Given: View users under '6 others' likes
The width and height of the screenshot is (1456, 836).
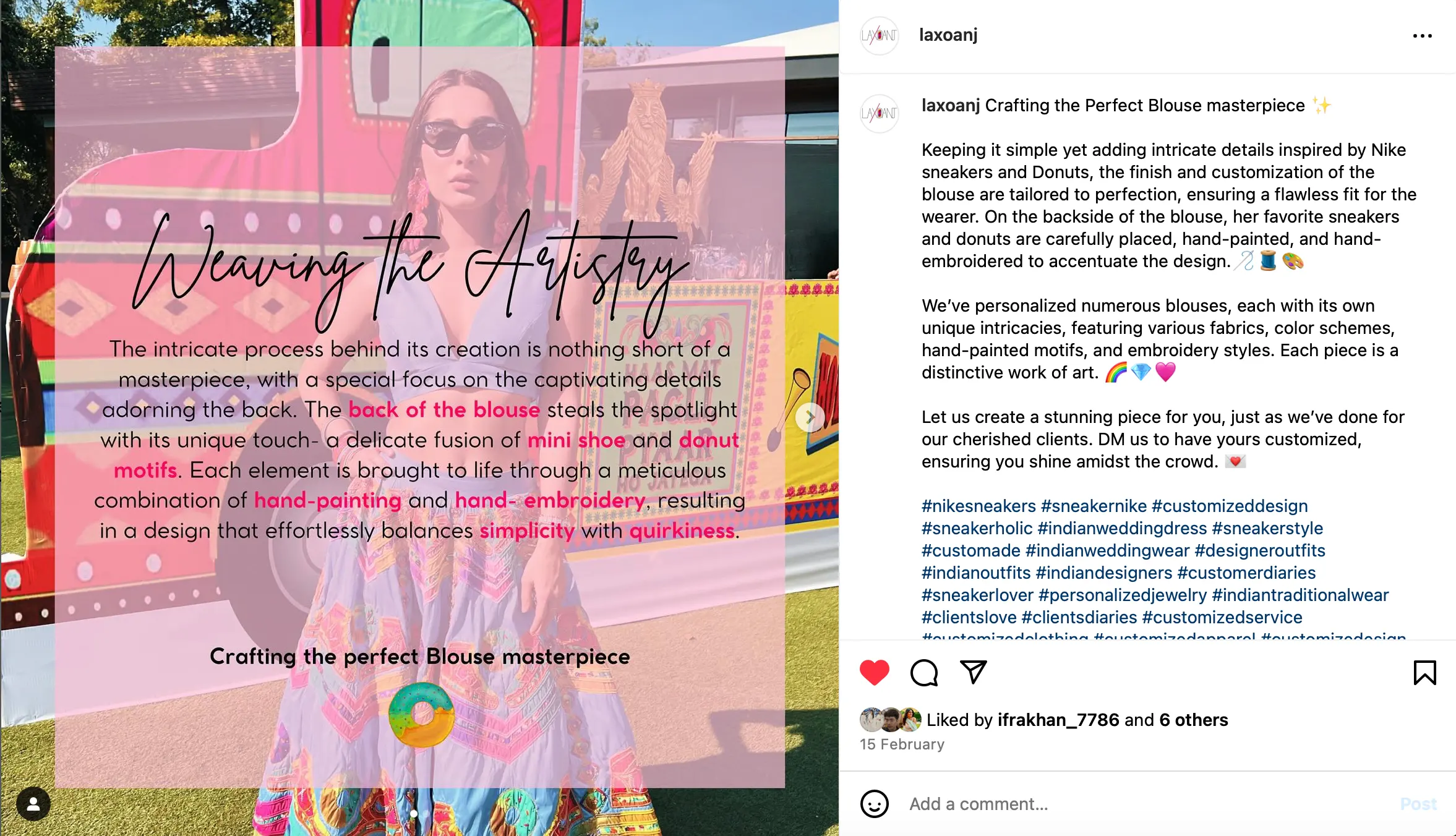Looking at the screenshot, I should coord(1193,720).
